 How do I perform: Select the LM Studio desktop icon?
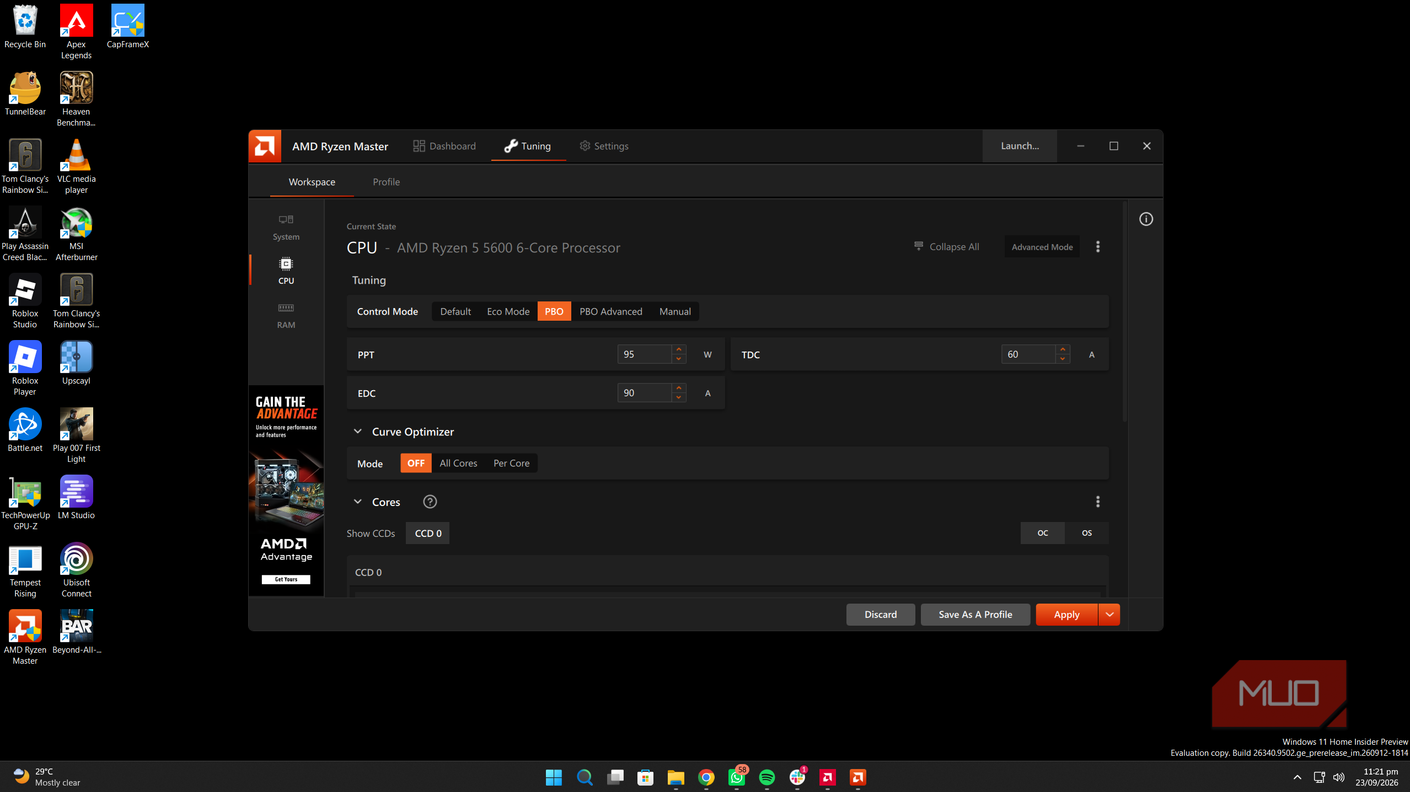[x=76, y=497]
